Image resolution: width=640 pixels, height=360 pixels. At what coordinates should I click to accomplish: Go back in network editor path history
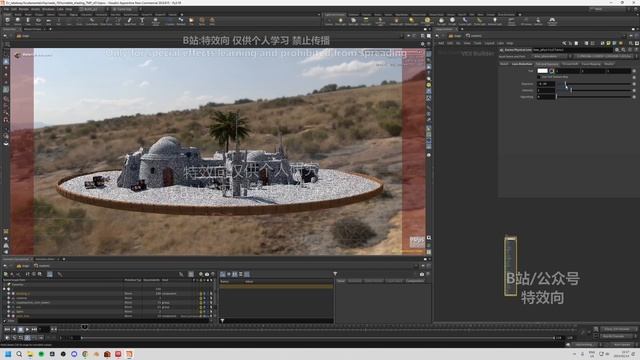437,36
